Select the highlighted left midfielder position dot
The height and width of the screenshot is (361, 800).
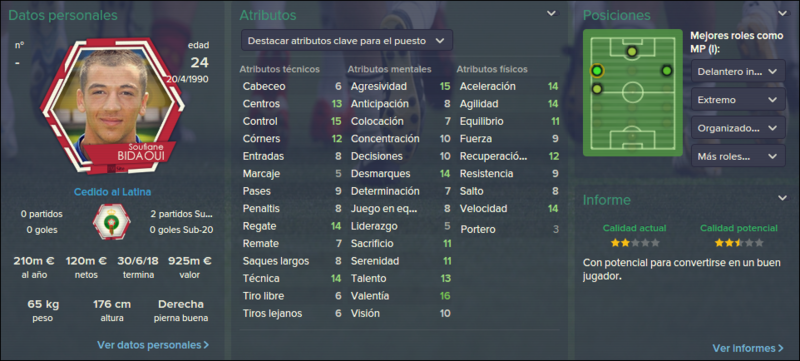pyautogui.click(x=596, y=70)
